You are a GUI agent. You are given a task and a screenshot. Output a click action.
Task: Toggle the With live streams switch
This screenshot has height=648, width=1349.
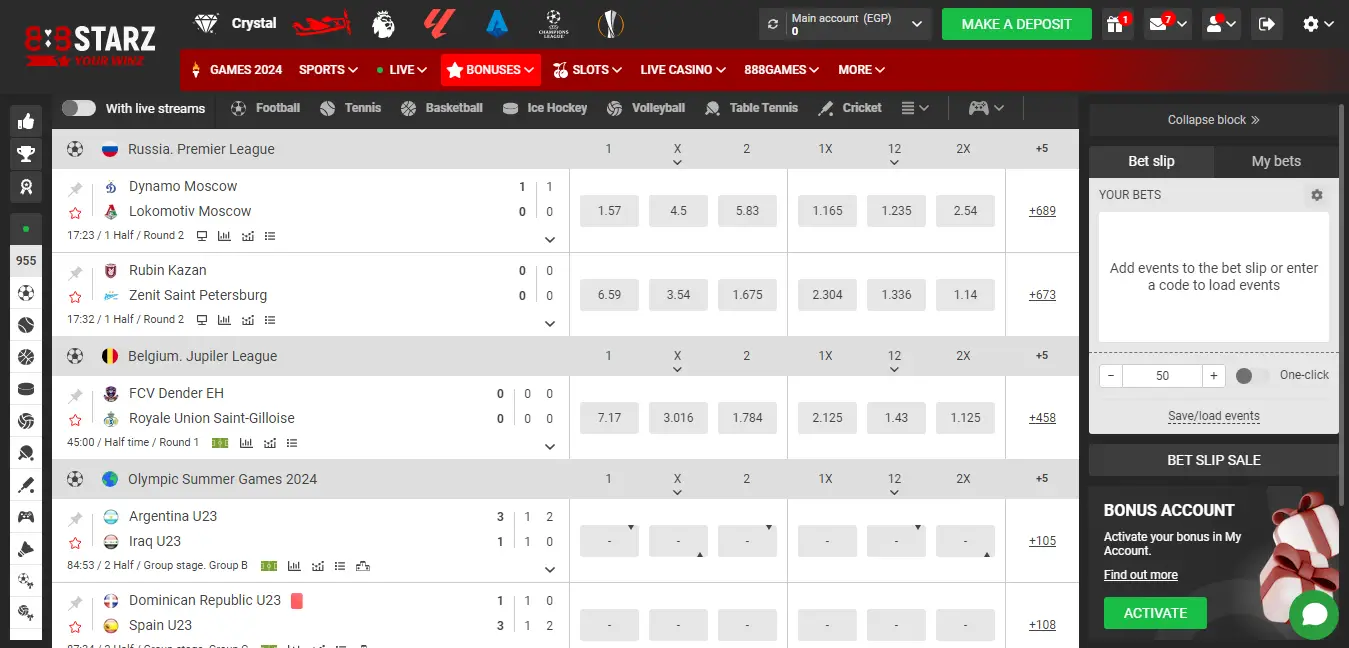(79, 108)
